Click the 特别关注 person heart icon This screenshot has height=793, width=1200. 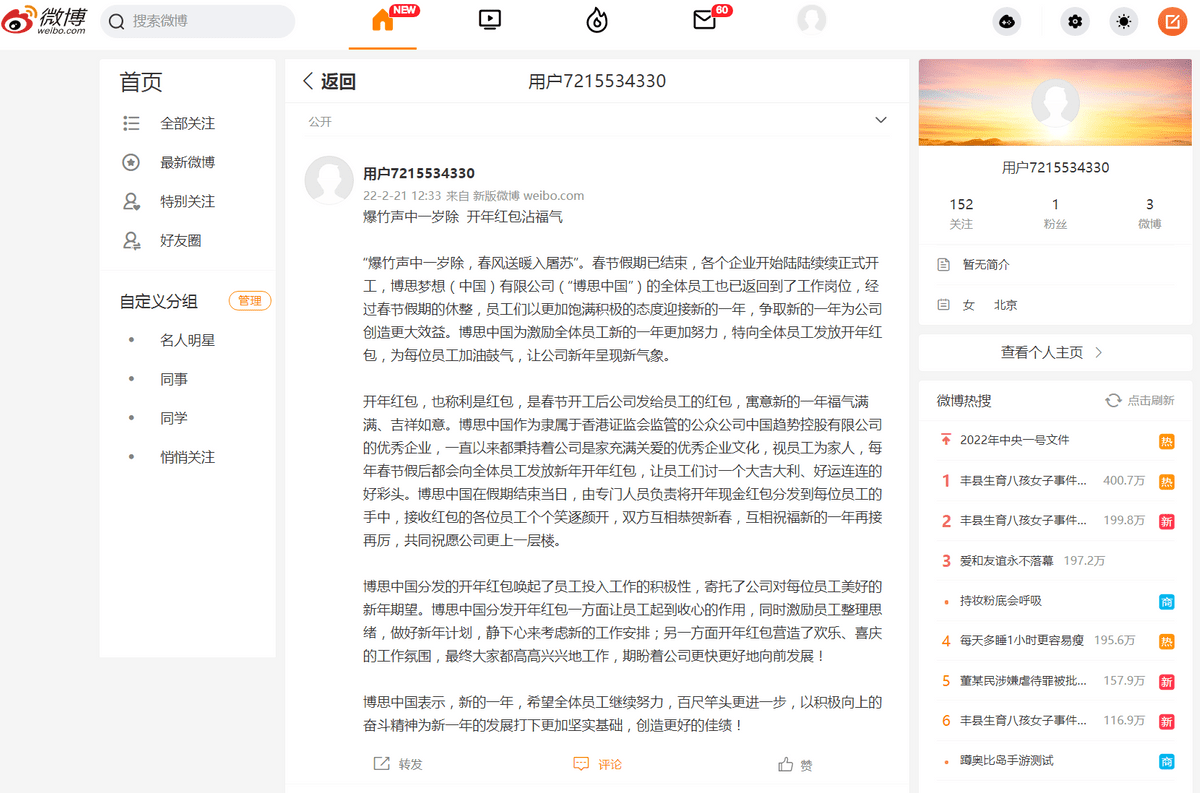click(x=131, y=201)
